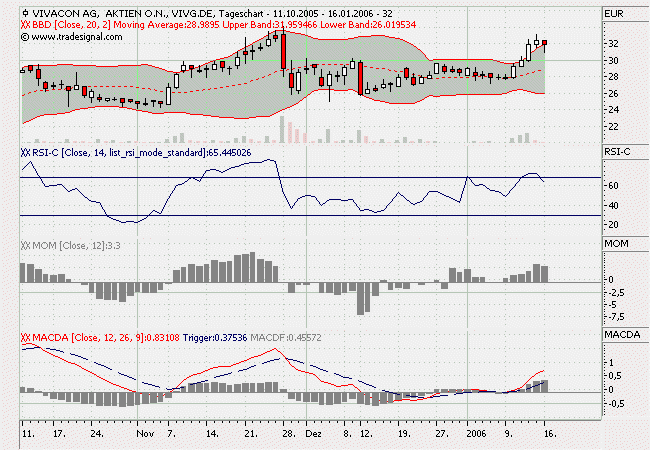Screen dimensions: 650x450
Task: Click the 14. date marker on time axis
Action: point(211,434)
